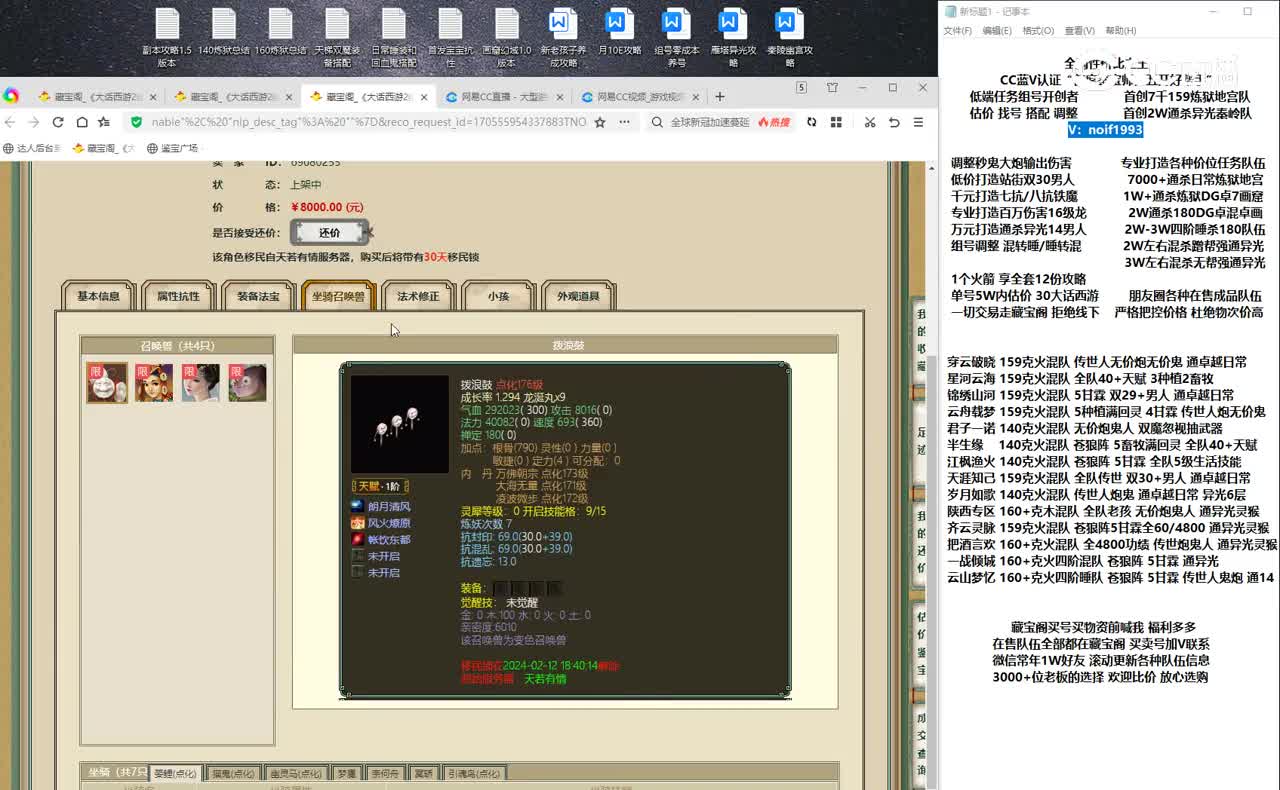Open the 藏宝阁 bookmark in bookmarks bar
Screen dimensions: 1280x790
click(104, 148)
